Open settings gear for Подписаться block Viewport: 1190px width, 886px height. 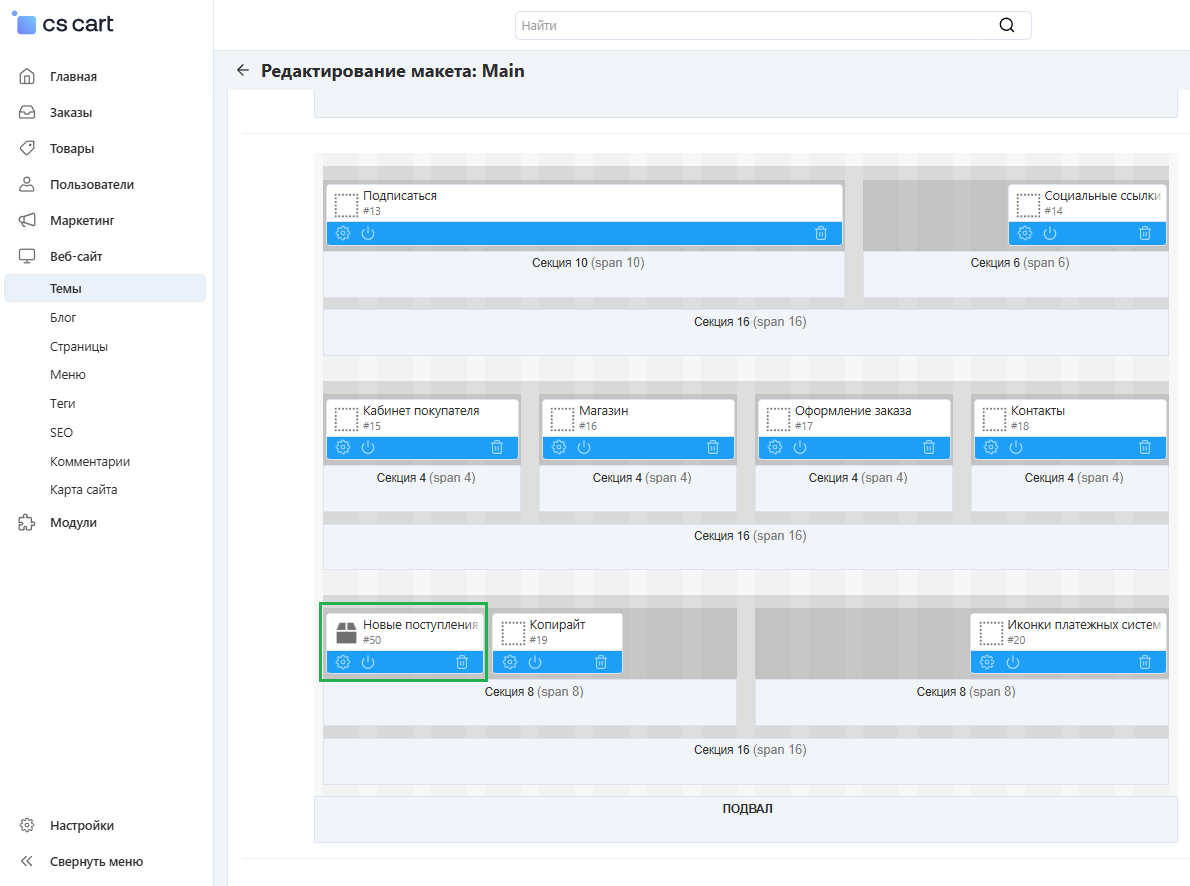(343, 233)
